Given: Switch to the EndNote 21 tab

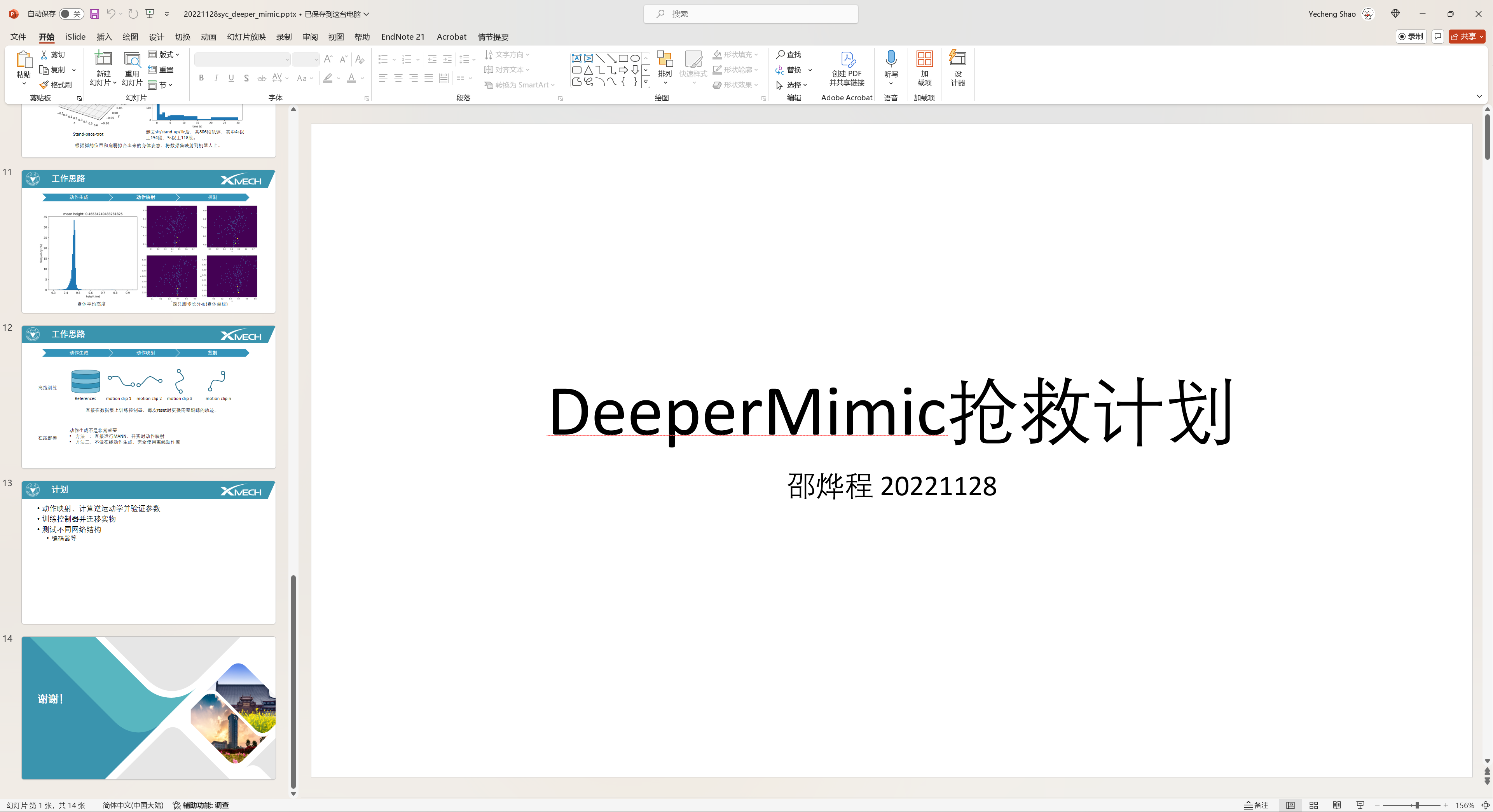Looking at the screenshot, I should pyautogui.click(x=403, y=37).
